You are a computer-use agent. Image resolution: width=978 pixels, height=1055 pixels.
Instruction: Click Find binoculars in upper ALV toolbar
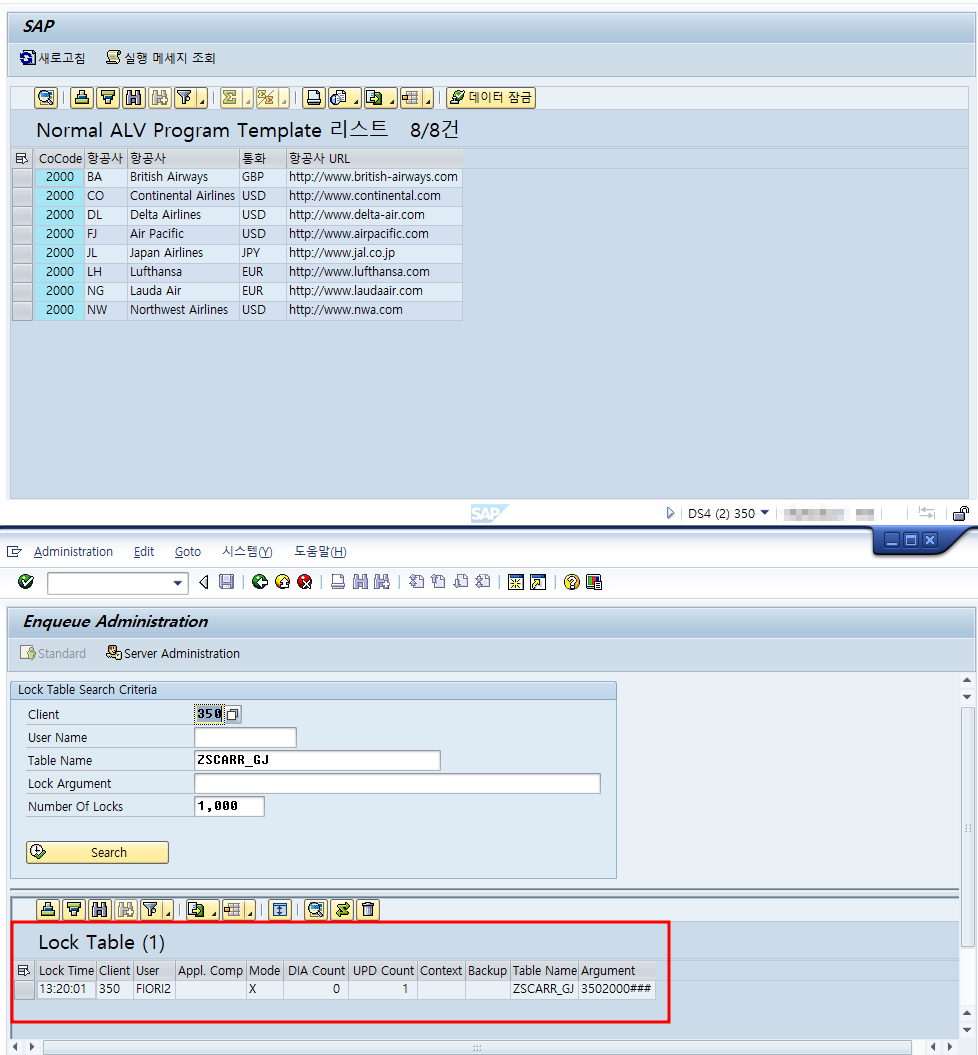pyautogui.click(x=134, y=98)
